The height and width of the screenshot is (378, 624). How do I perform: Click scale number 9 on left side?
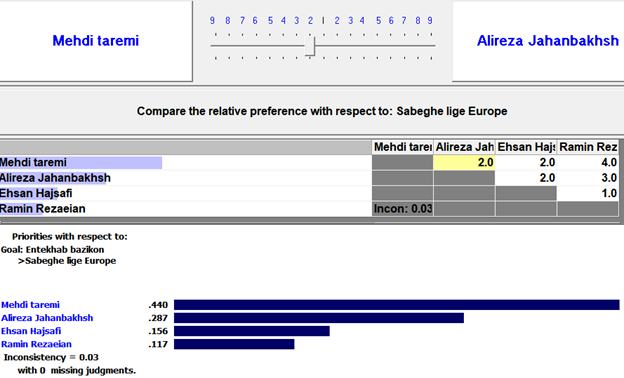pyautogui.click(x=212, y=21)
